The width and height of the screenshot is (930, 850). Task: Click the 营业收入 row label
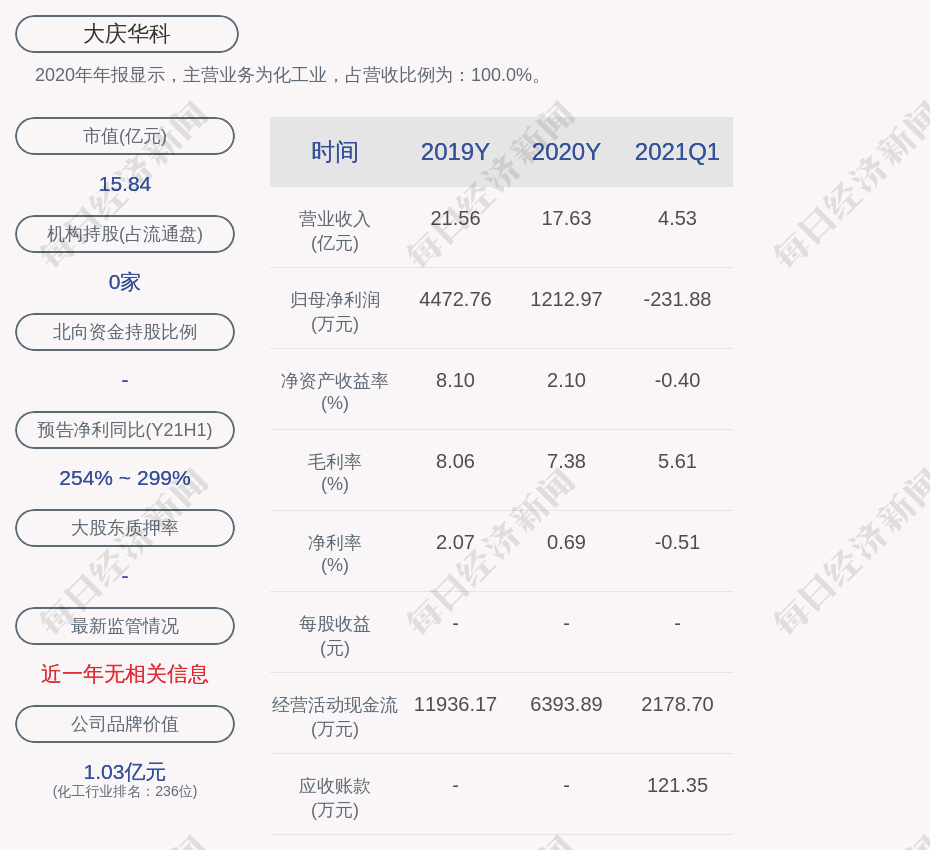335,219
